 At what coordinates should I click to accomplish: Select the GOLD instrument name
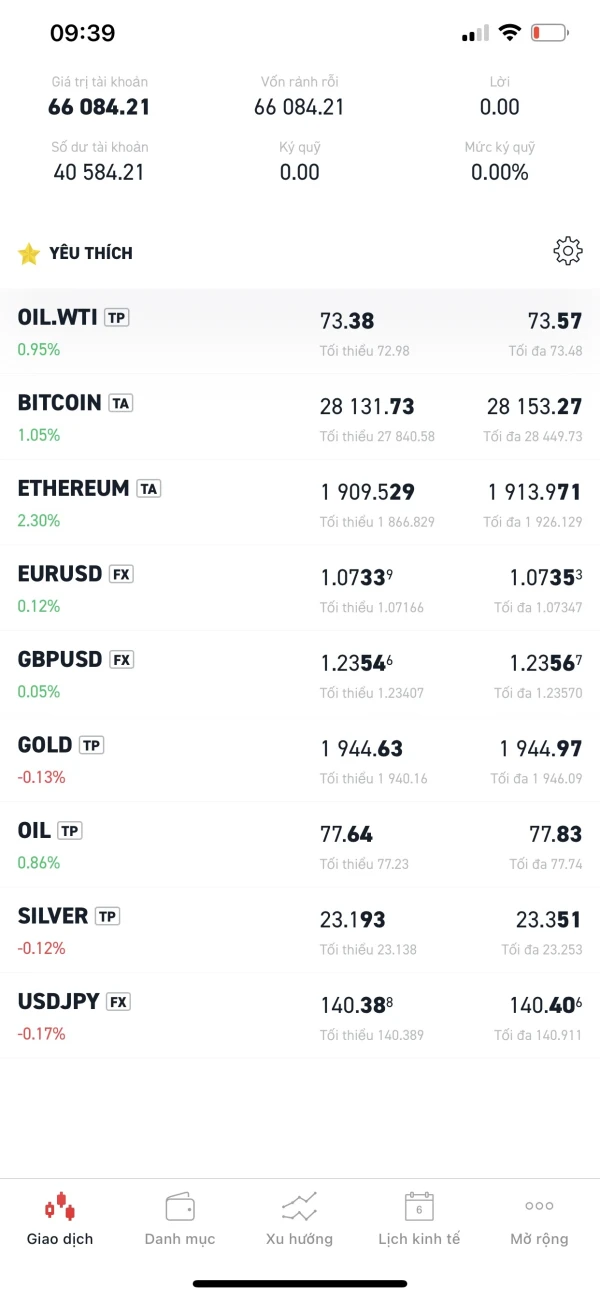(x=45, y=745)
